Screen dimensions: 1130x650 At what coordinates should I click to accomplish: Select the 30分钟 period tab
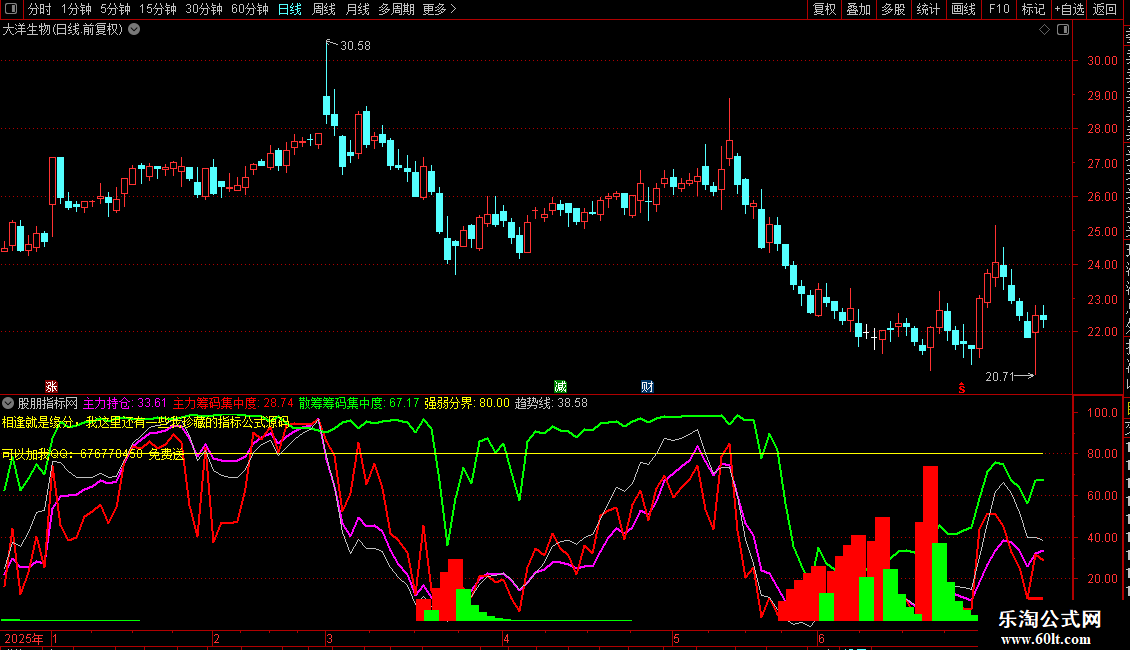(x=204, y=9)
